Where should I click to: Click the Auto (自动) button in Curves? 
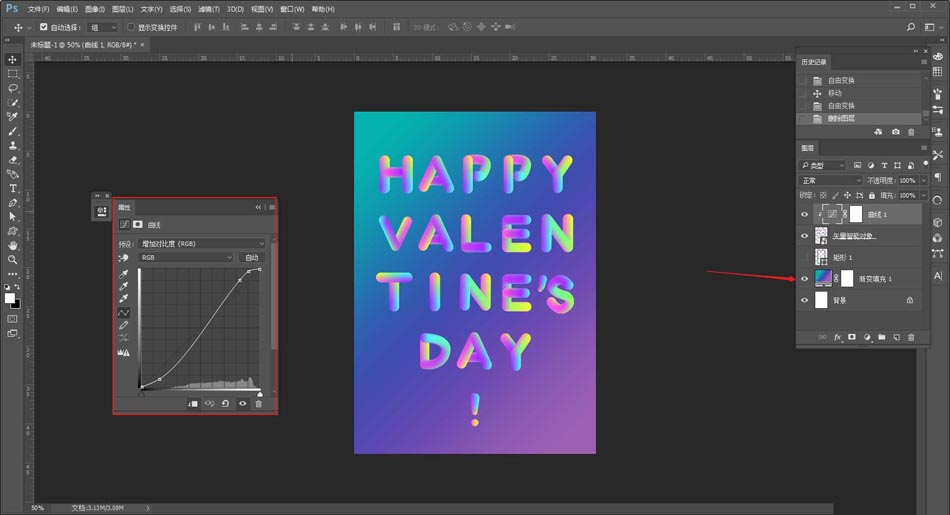pos(253,257)
